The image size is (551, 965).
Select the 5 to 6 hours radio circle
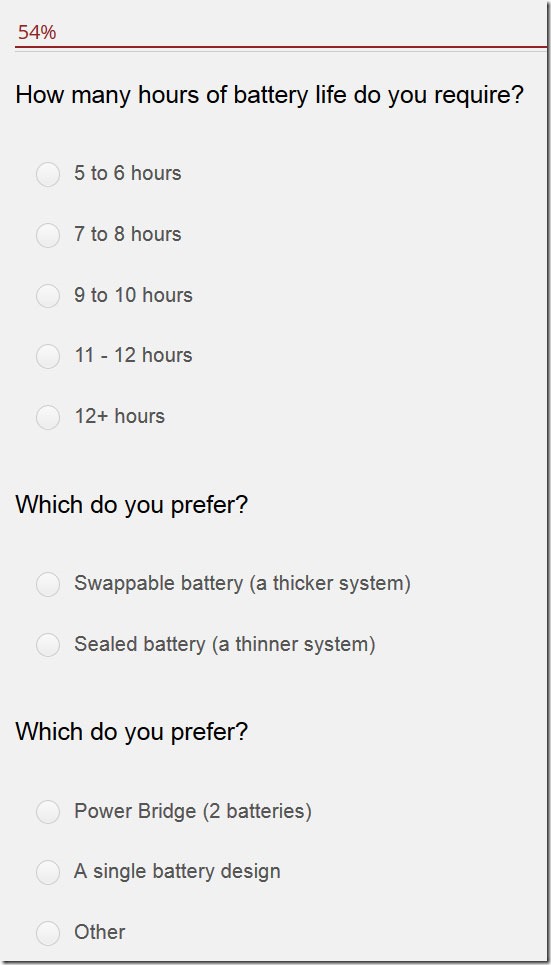48,174
